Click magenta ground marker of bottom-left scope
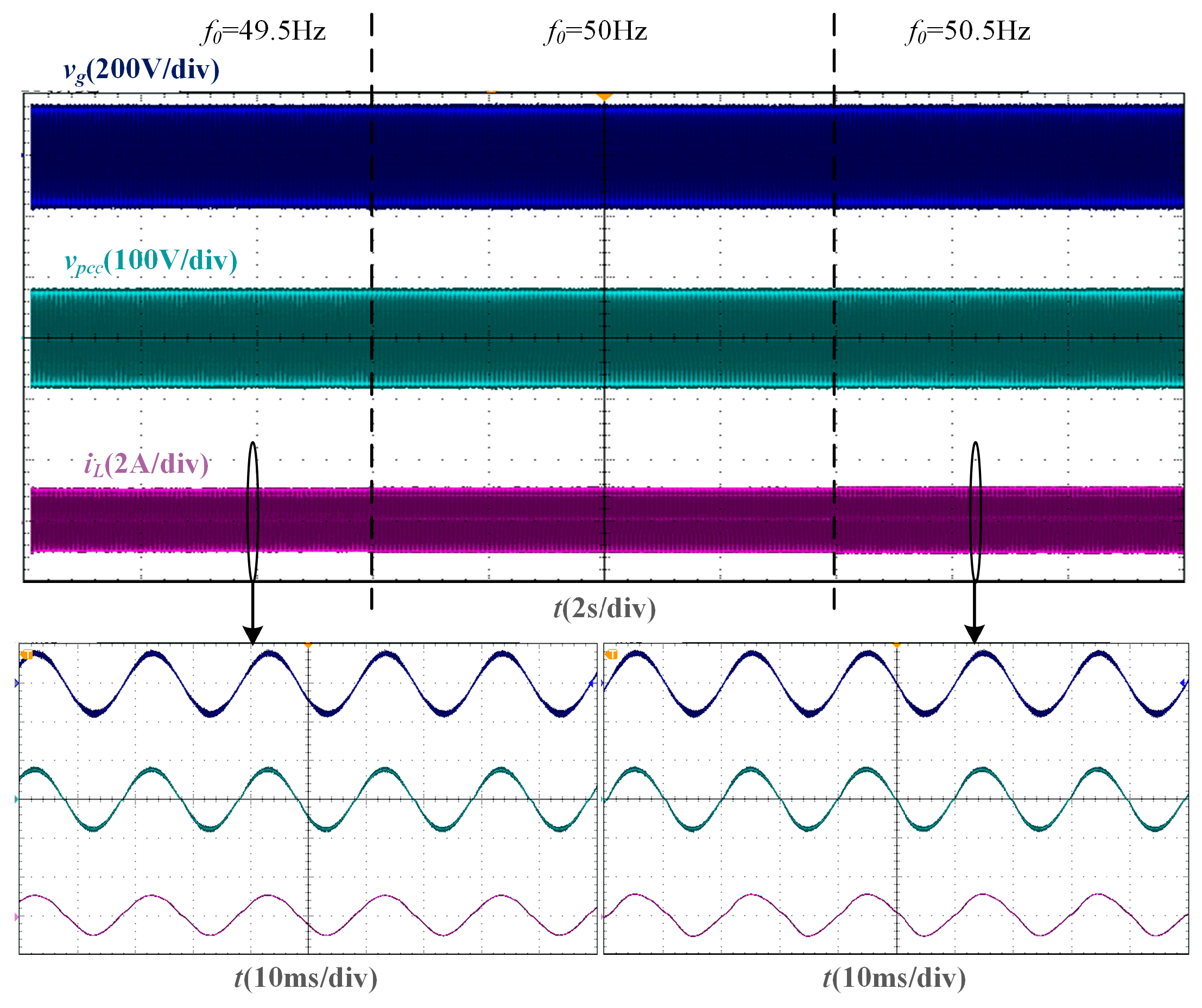 coord(16,917)
